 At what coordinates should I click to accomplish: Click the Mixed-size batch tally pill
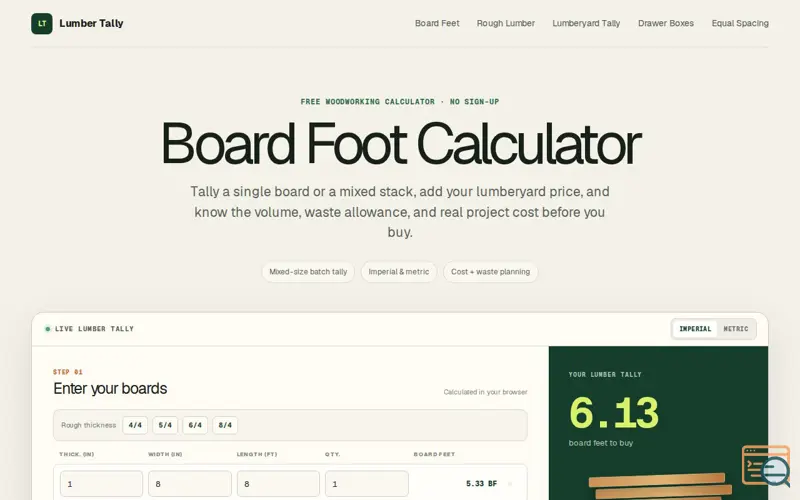(308, 272)
